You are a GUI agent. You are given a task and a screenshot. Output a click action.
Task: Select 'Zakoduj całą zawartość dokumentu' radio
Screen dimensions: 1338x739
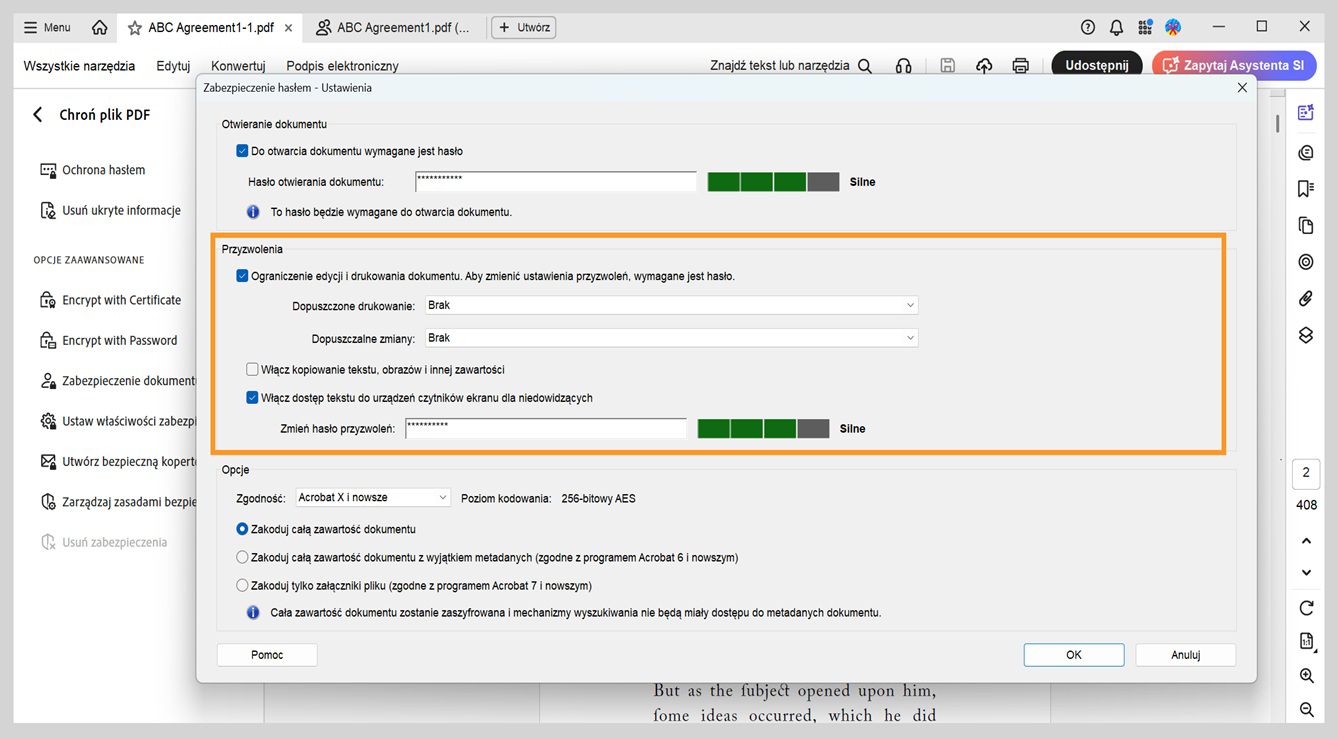pos(242,529)
